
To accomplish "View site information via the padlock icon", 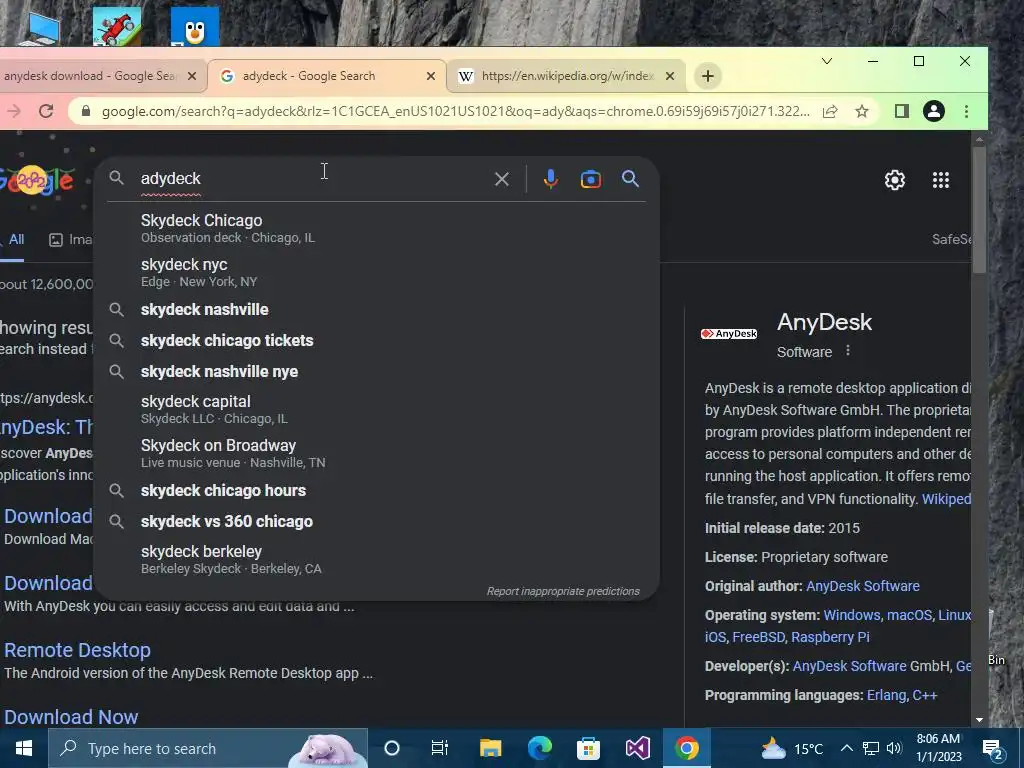I will tap(86, 111).
